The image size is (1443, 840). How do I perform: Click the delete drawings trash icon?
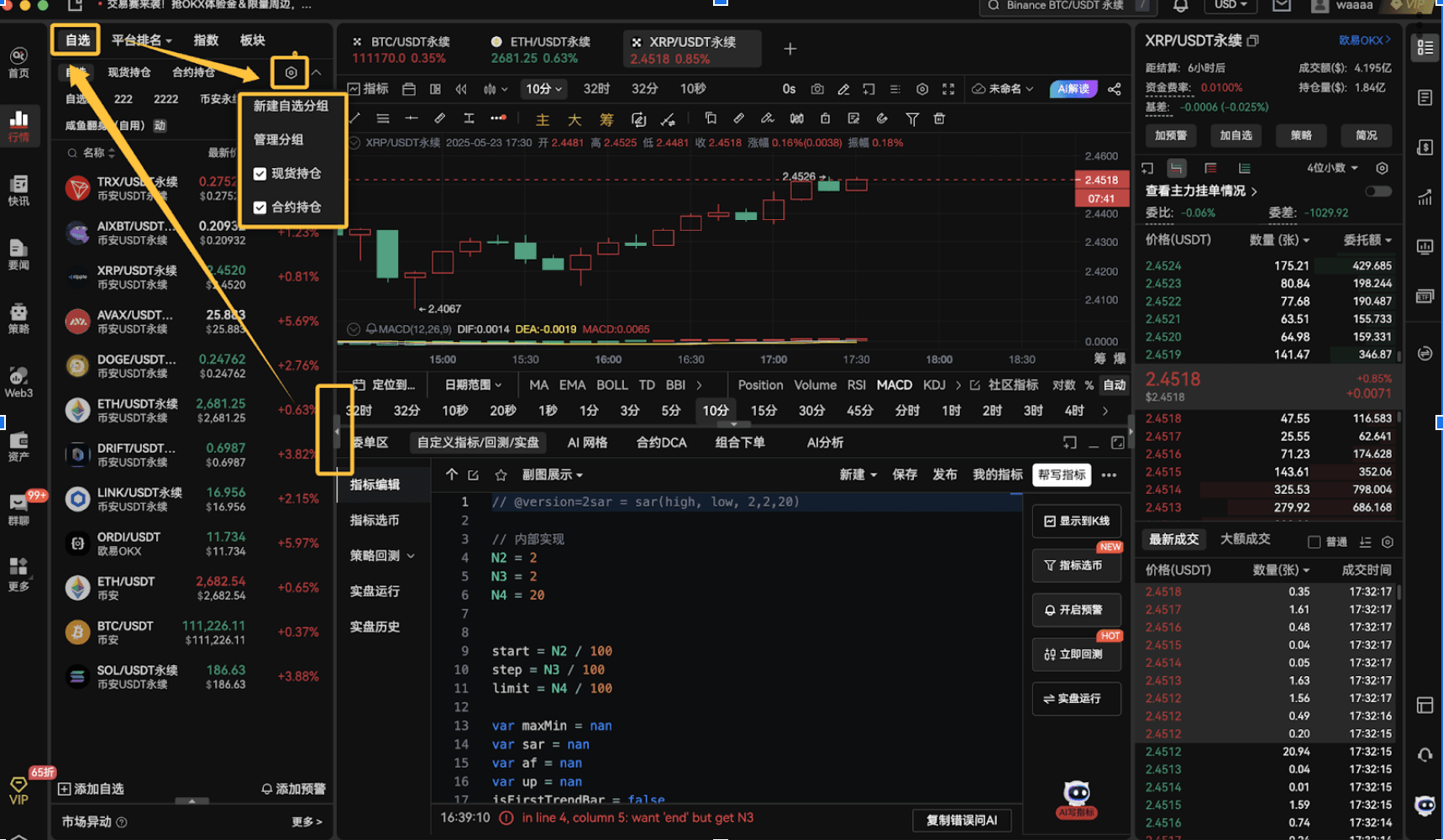pos(939,118)
